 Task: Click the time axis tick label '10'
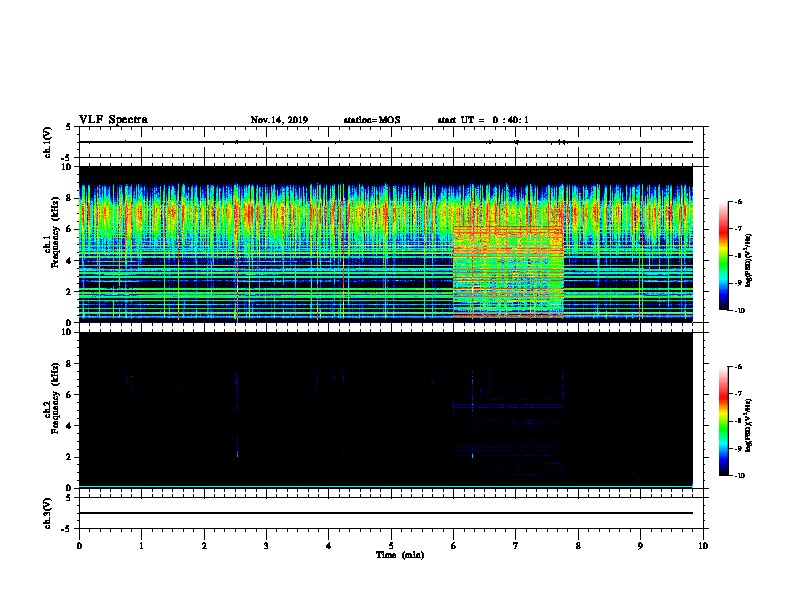coord(703,546)
